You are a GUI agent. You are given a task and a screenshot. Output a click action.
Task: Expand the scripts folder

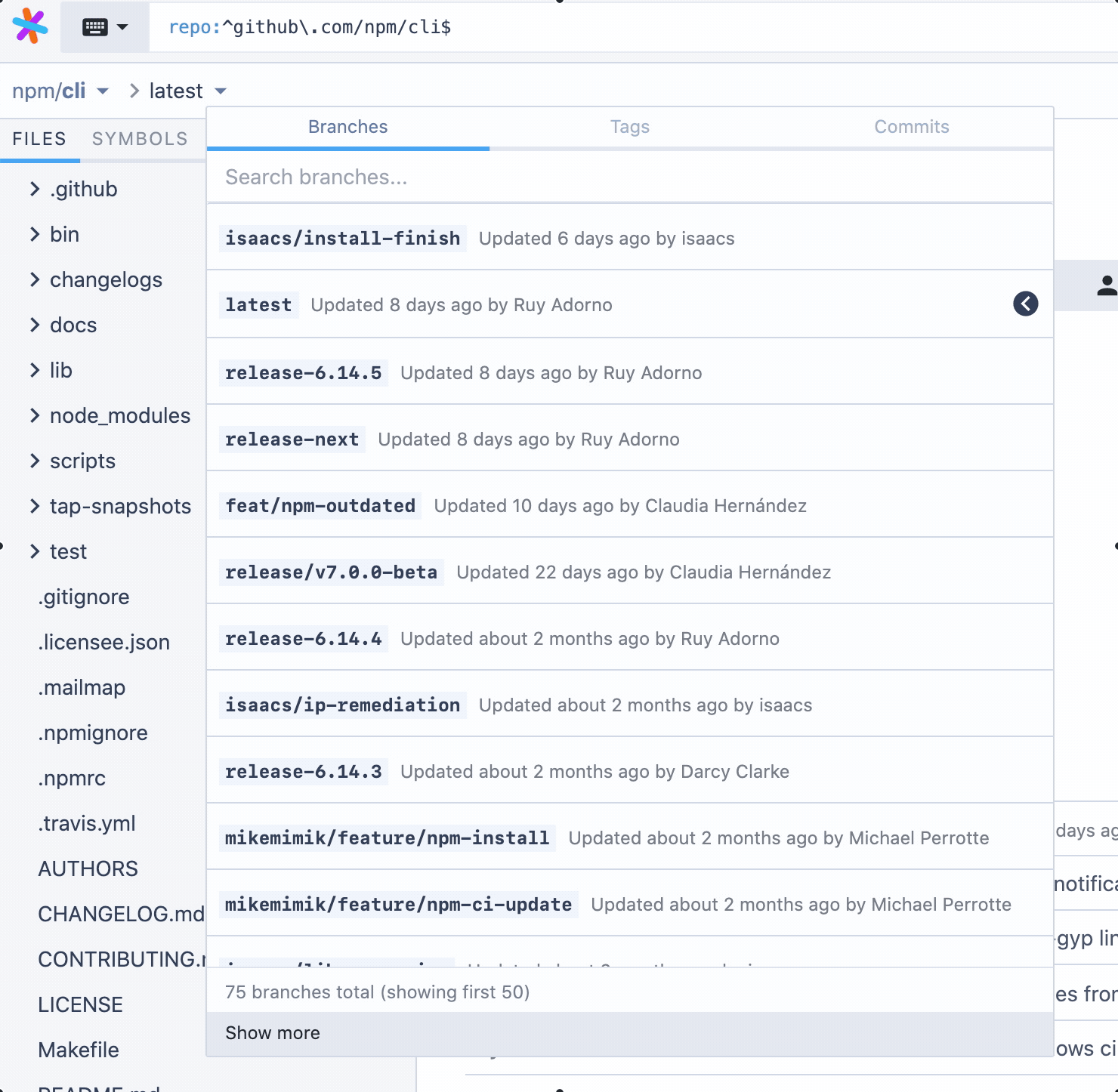(x=73, y=461)
